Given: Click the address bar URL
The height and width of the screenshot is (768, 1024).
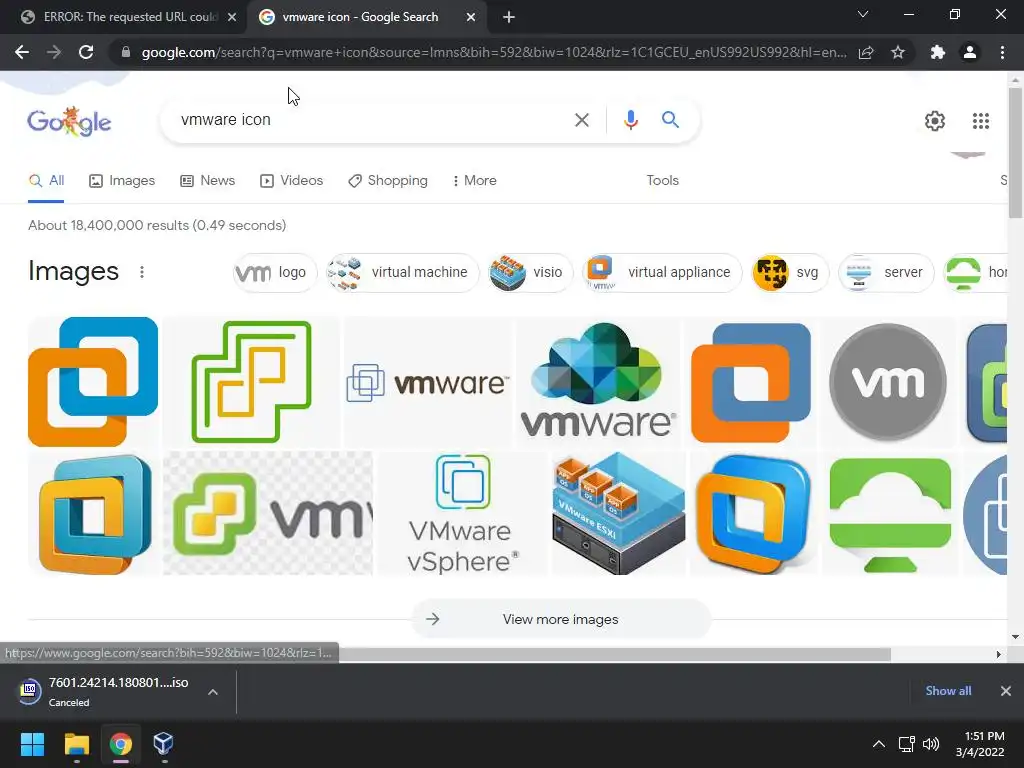Looking at the screenshot, I should (x=494, y=52).
